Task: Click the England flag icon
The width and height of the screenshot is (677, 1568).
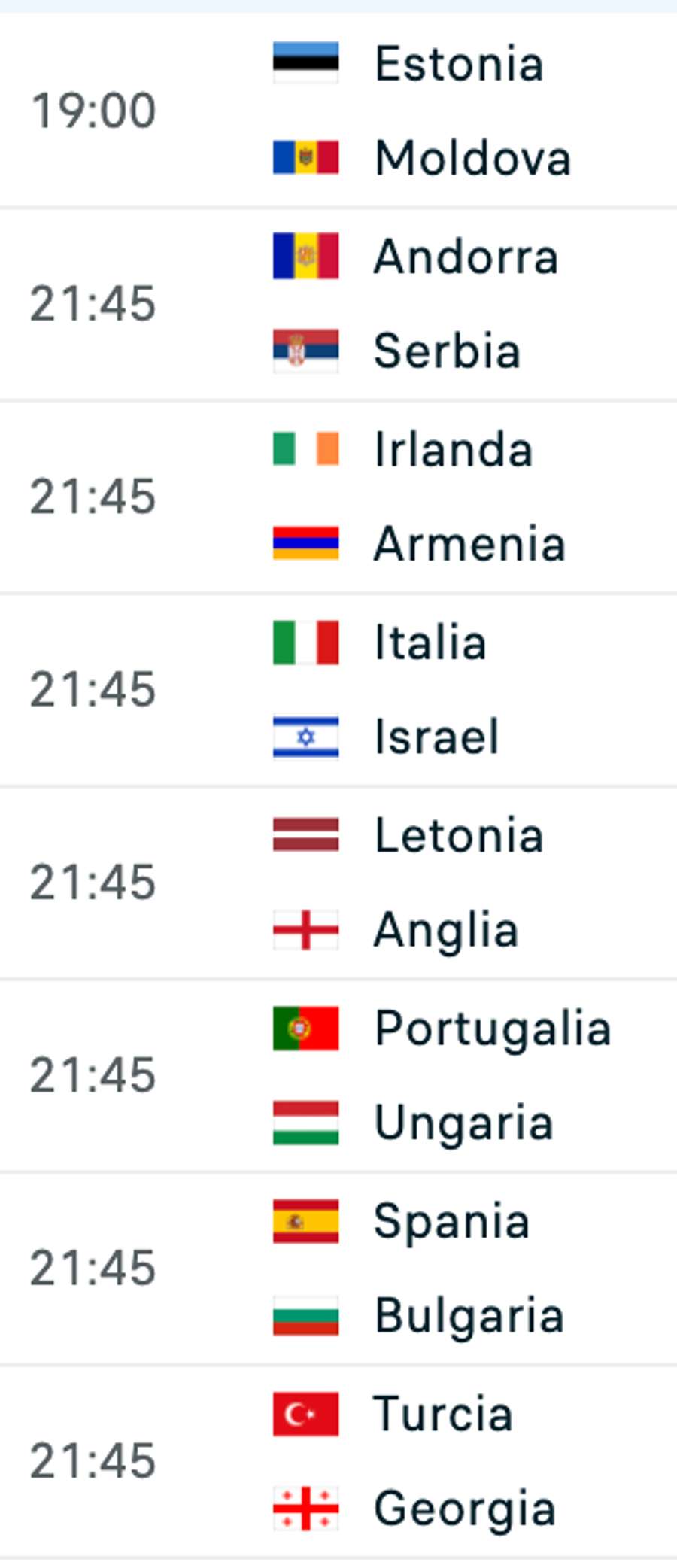Action: pos(305,929)
